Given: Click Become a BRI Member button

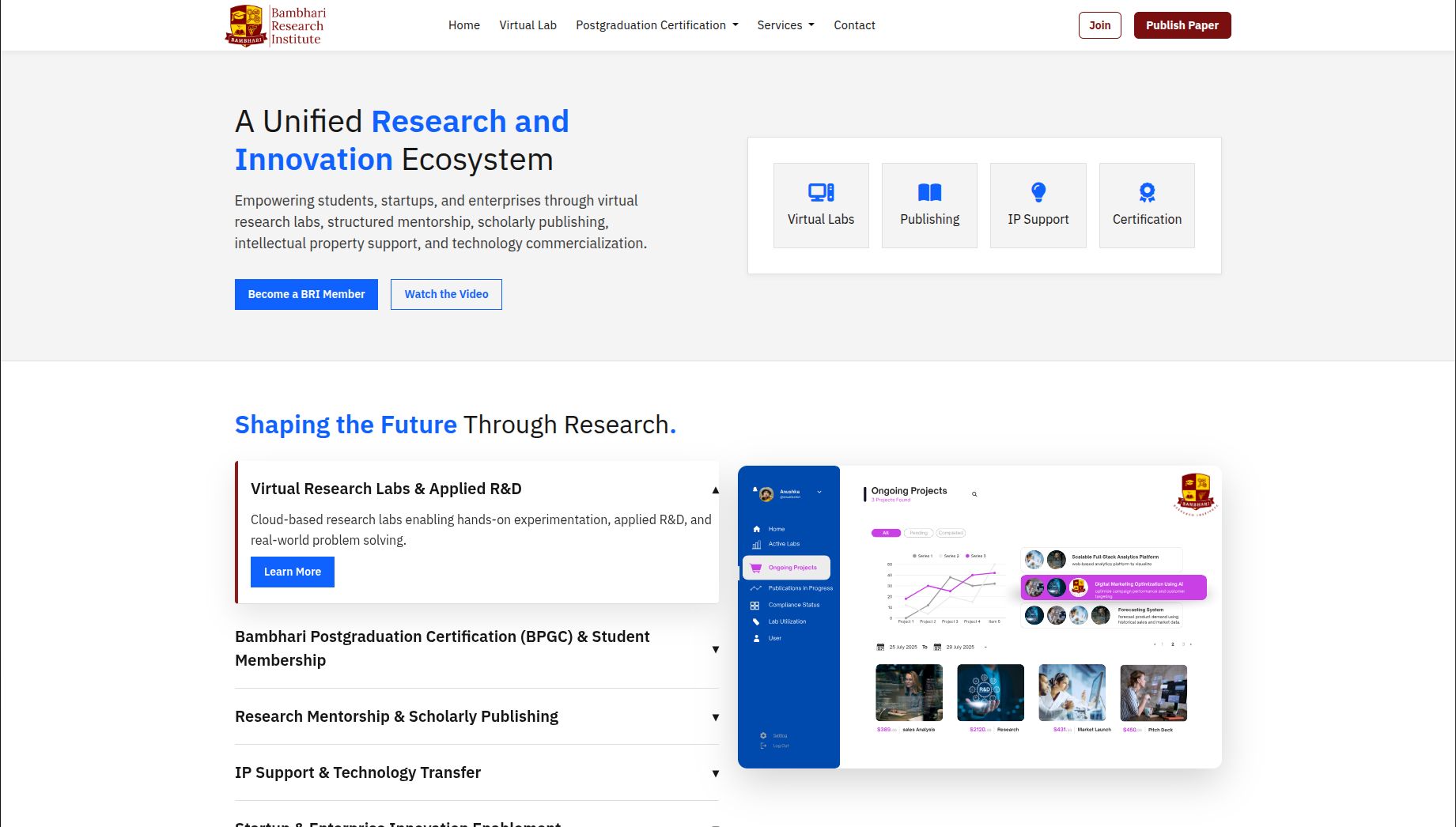Looking at the screenshot, I should coord(306,294).
